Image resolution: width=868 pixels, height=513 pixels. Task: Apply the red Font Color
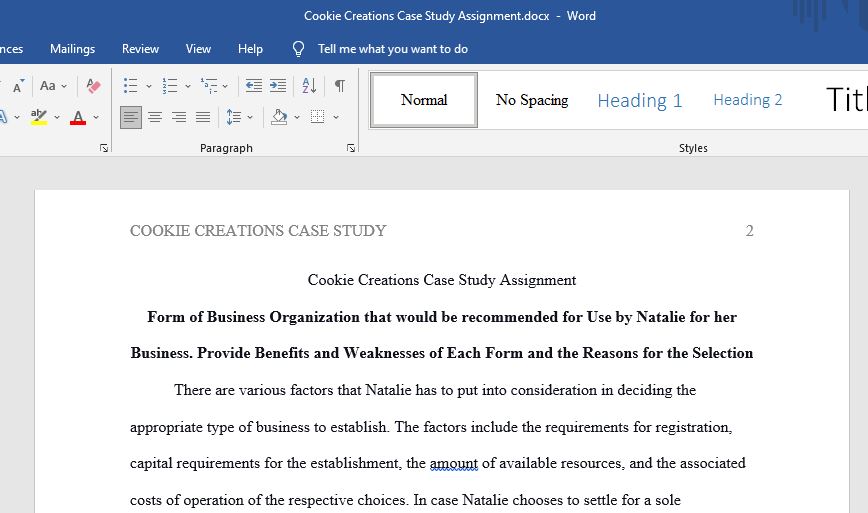point(78,117)
